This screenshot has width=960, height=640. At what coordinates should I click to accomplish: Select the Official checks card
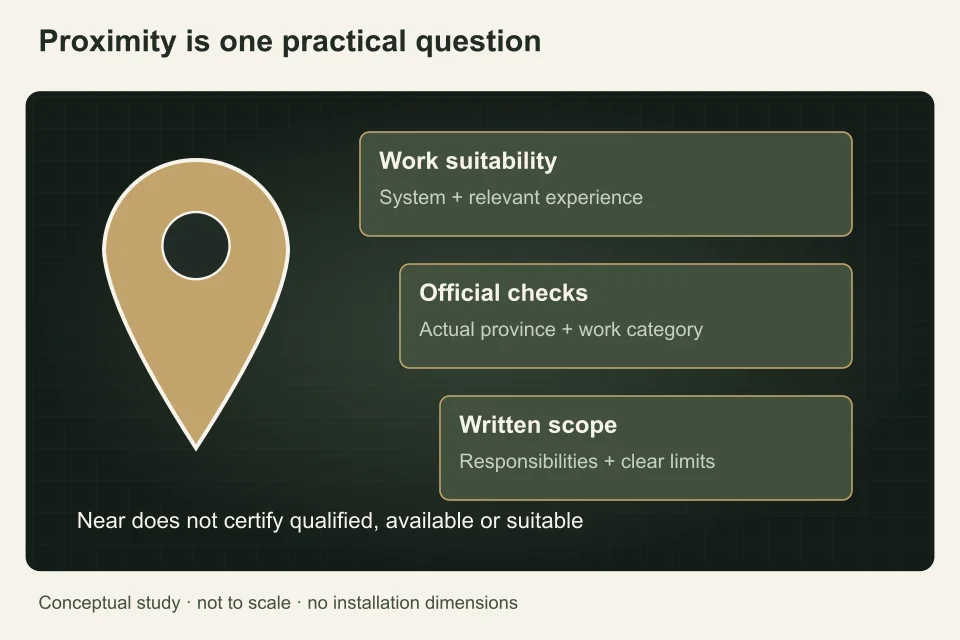pyautogui.click(x=626, y=316)
